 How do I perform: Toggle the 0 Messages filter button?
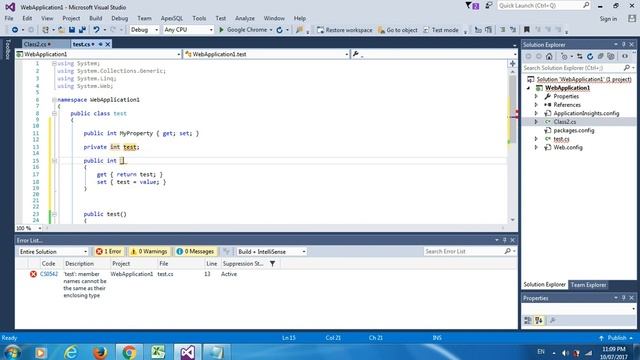(195, 251)
